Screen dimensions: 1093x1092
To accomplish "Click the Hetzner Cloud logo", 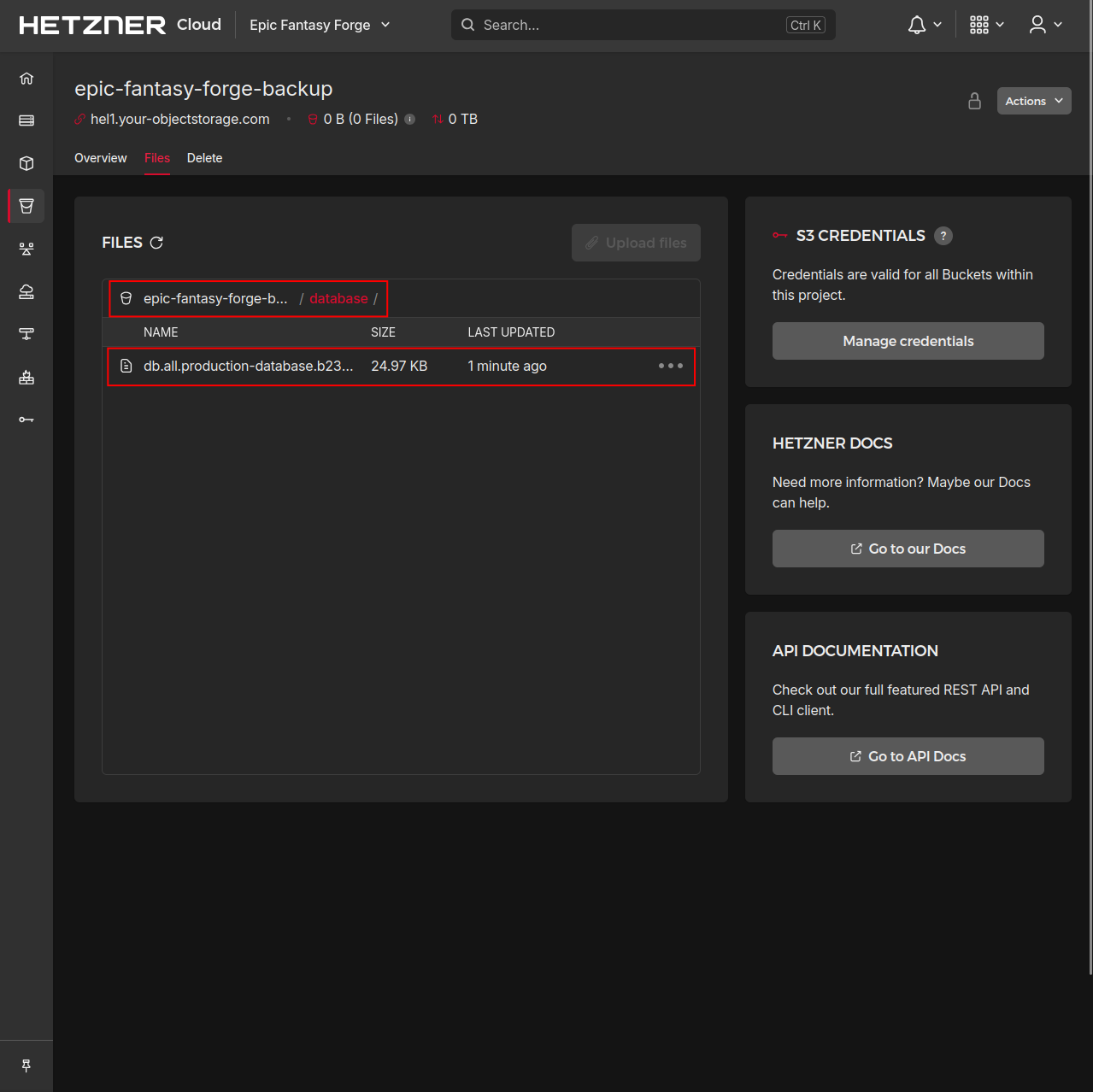I will [120, 25].
